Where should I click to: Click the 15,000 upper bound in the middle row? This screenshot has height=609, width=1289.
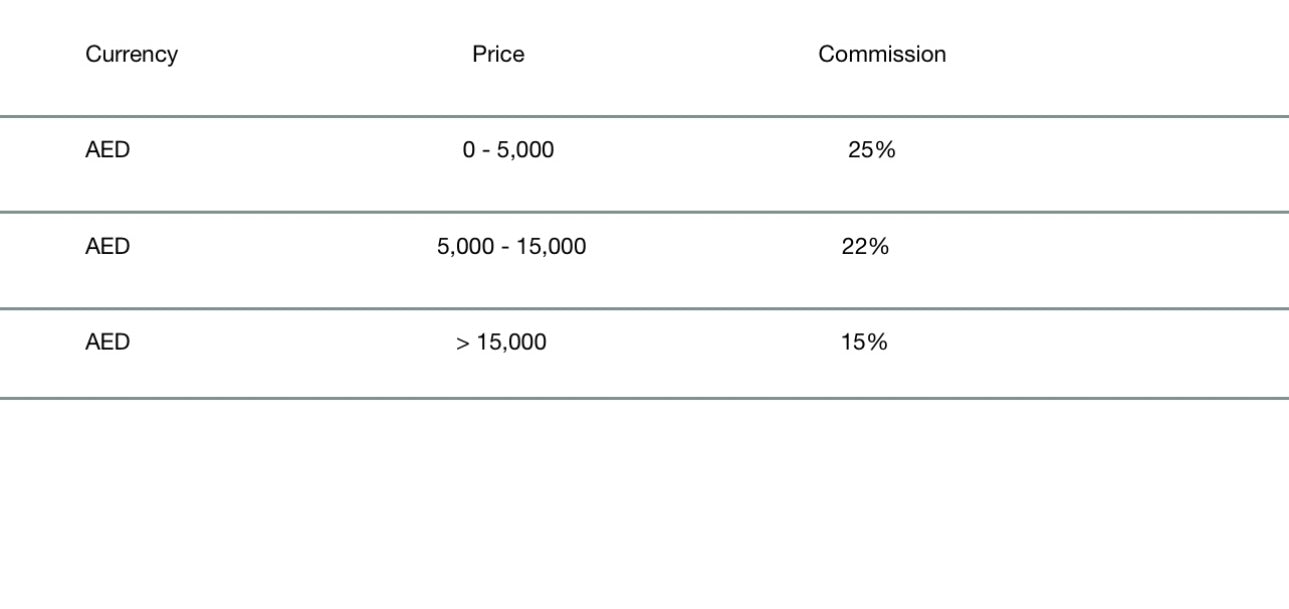[552, 247]
